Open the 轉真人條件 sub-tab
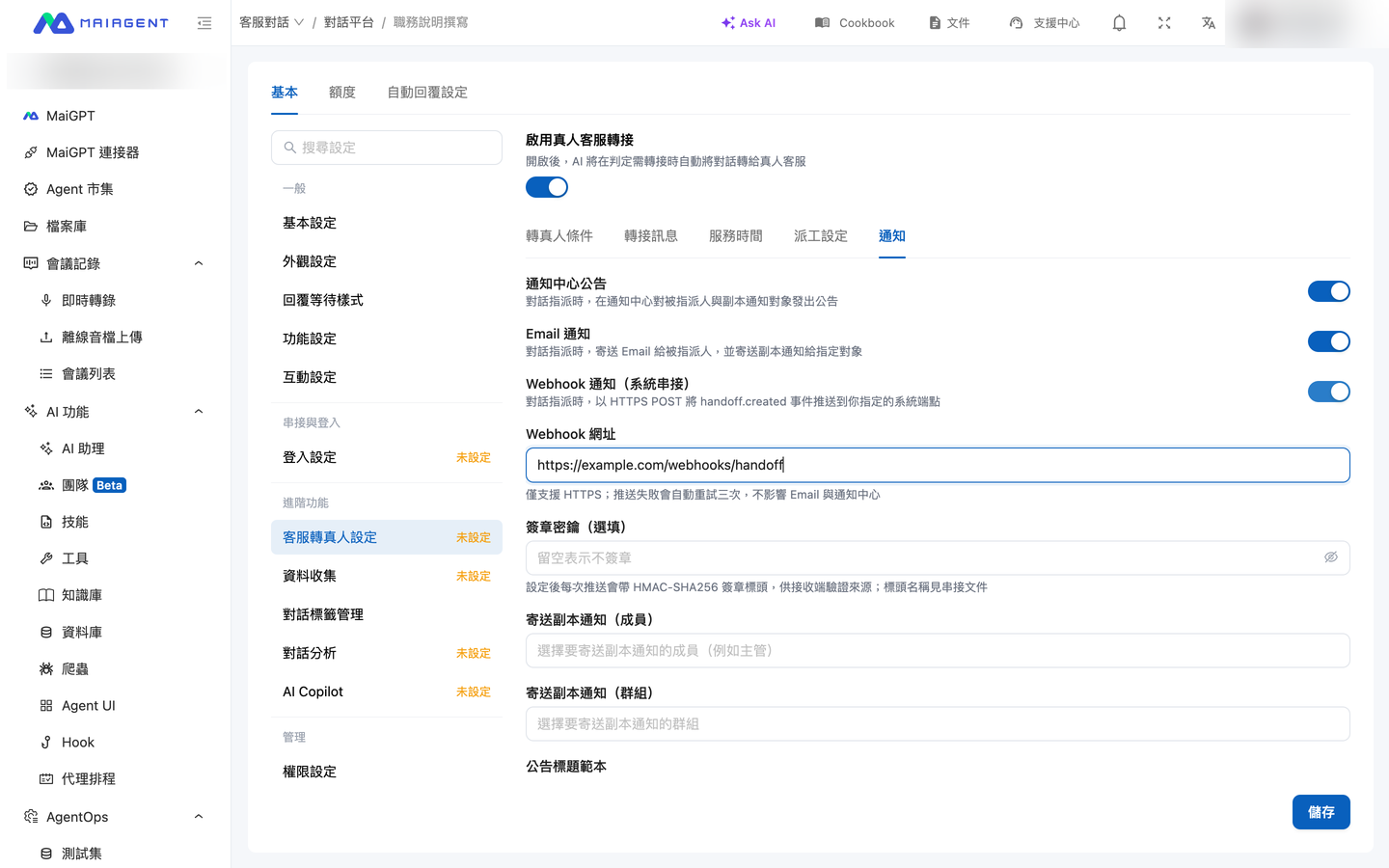 coord(559,236)
